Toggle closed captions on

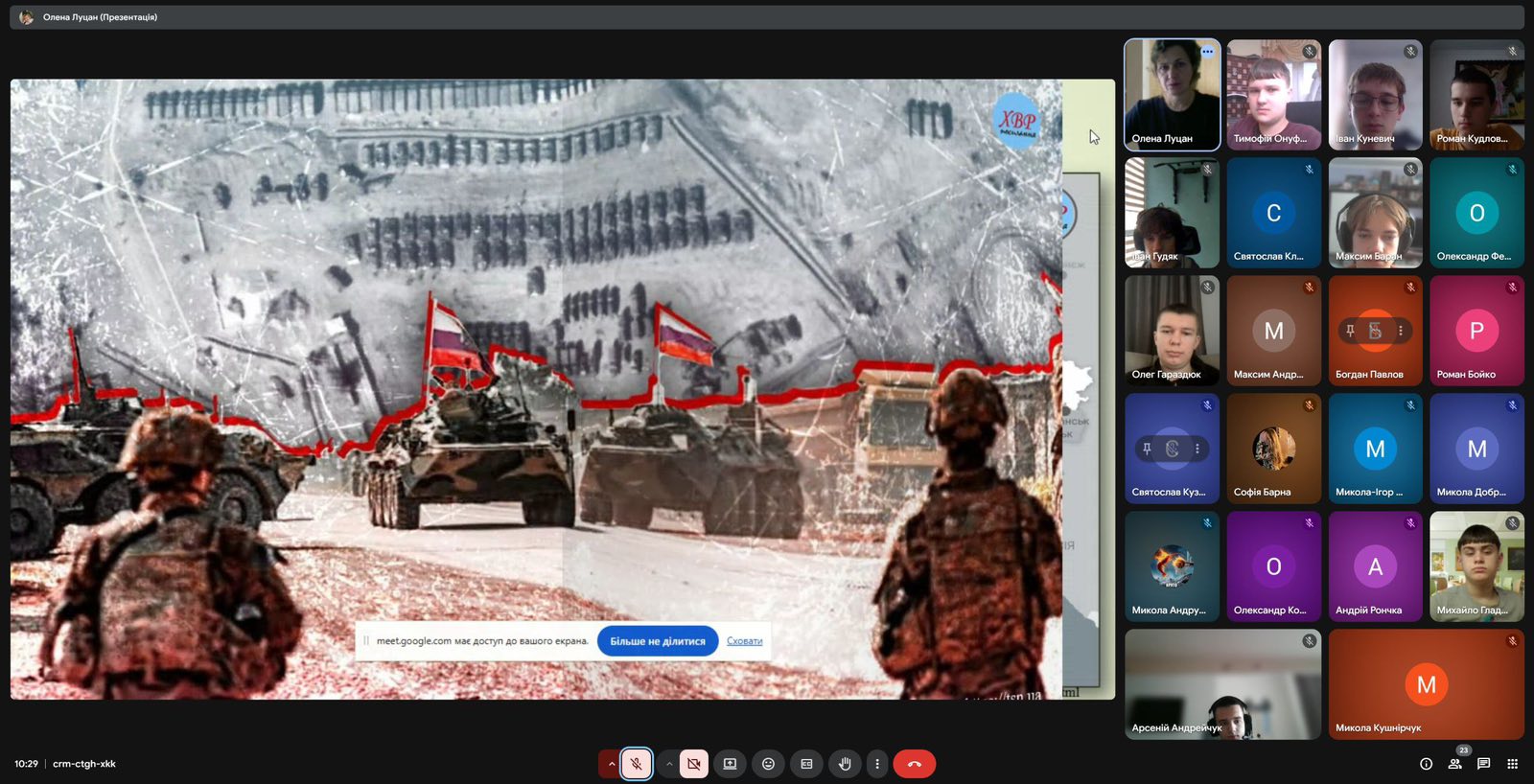[806, 764]
